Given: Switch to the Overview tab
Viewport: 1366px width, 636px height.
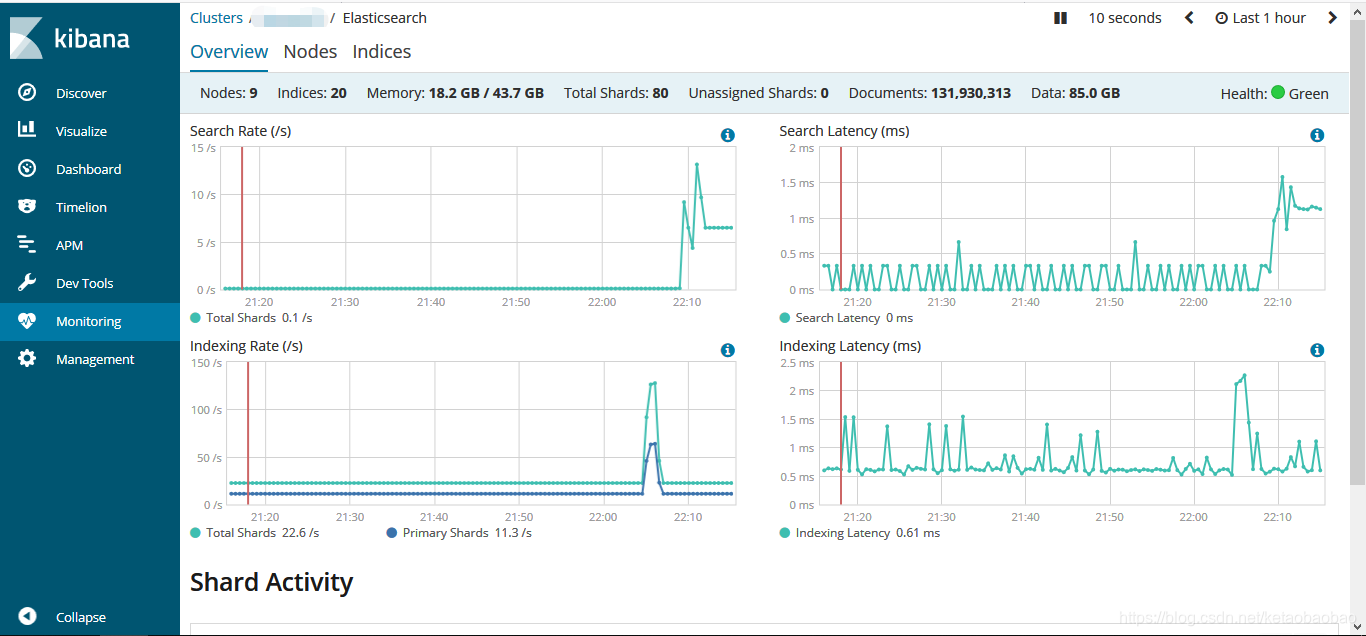Looking at the screenshot, I should pyautogui.click(x=229, y=52).
